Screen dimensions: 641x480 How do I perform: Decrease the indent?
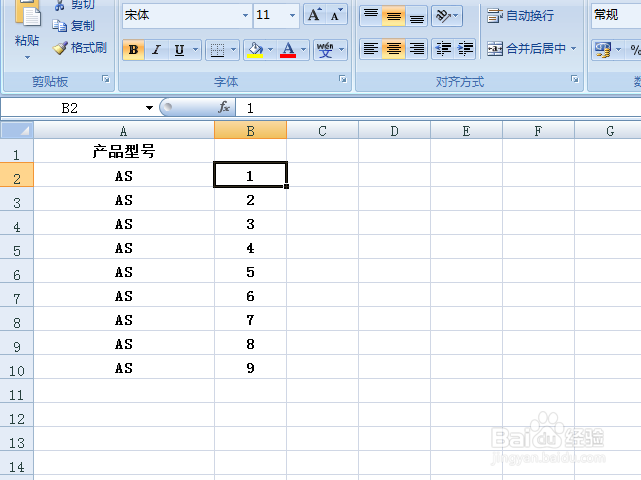pyautogui.click(x=443, y=49)
